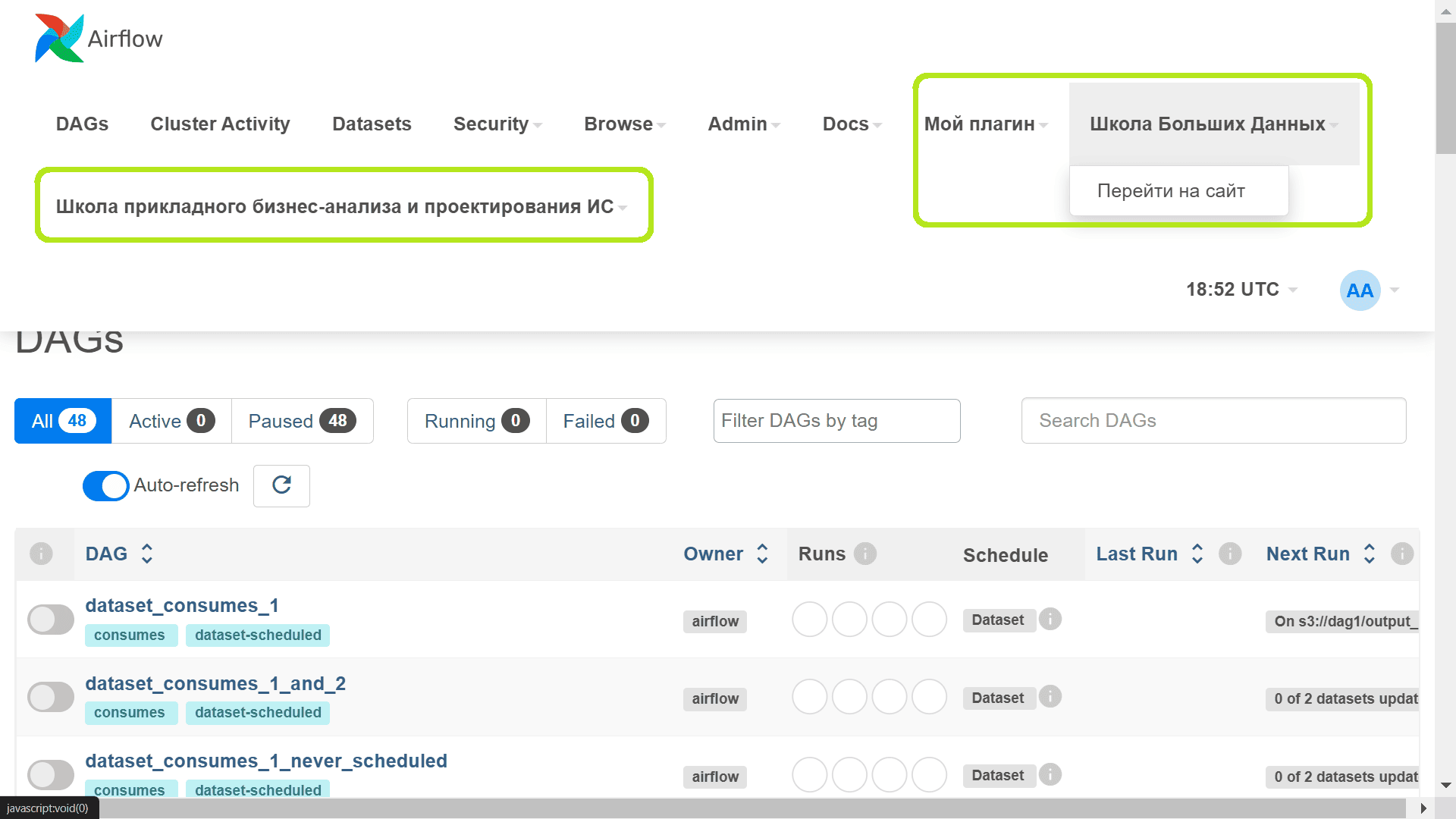Viewport: 1456px width, 819px height.
Task: Click info icon in first table column header
Action: [x=41, y=554]
